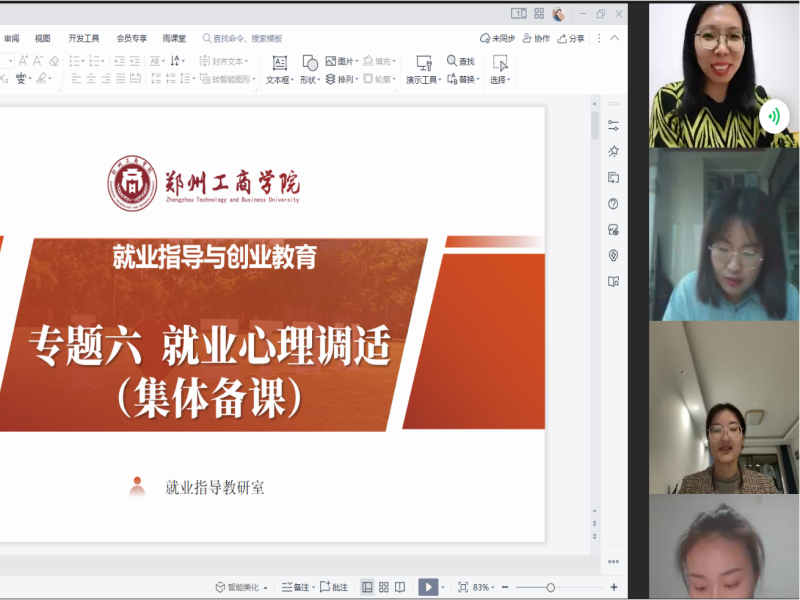The image size is (800, 600).
Task: Start the slideshow with the play button
Action: 428,587
